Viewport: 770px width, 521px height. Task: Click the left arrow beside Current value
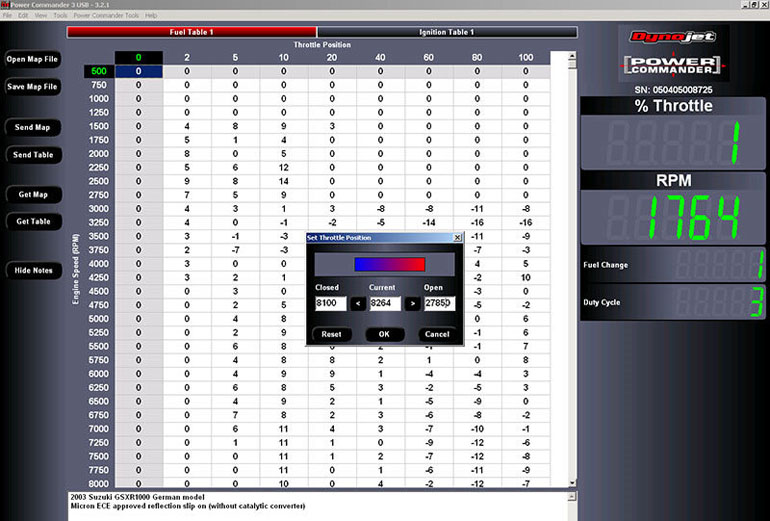tap(359, 303)
